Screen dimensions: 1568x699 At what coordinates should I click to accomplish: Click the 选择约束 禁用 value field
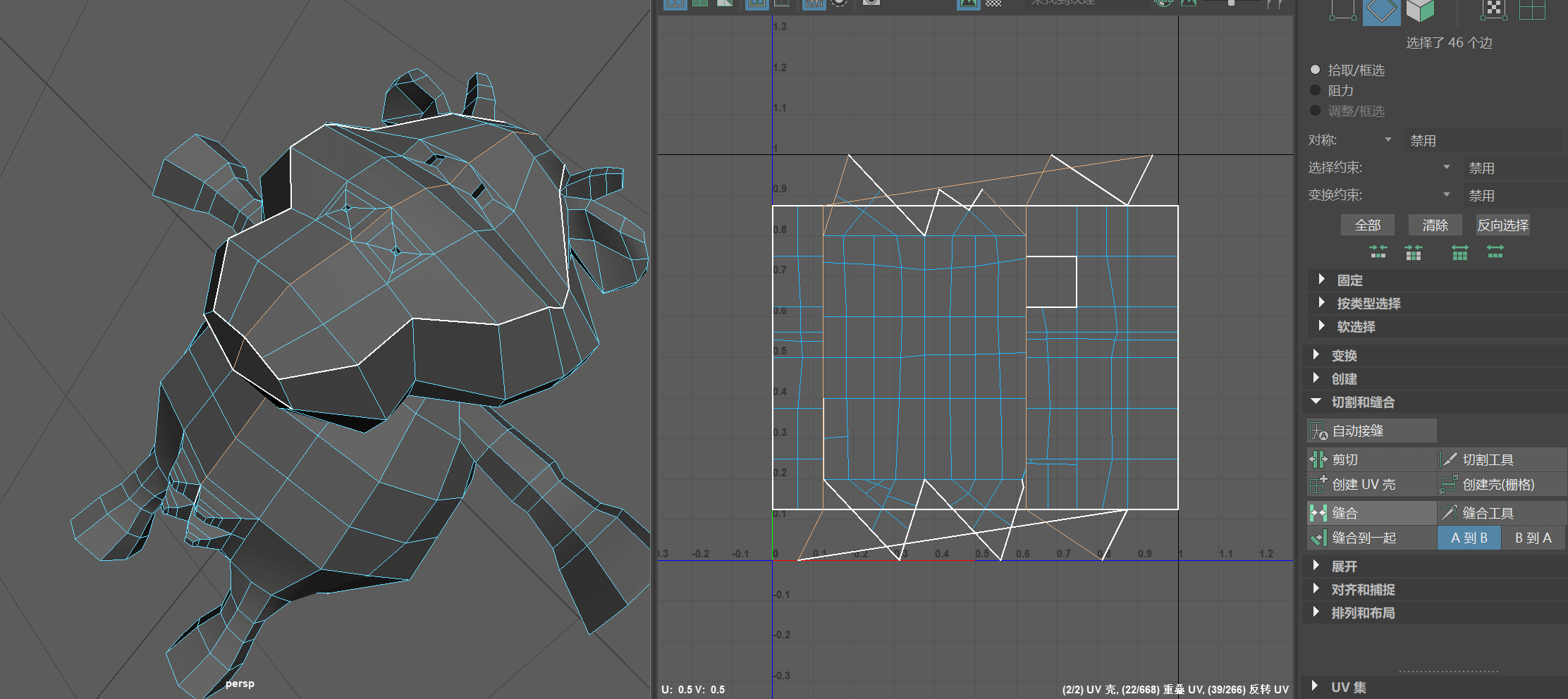pyautogui.click(x=1512, y=168)
